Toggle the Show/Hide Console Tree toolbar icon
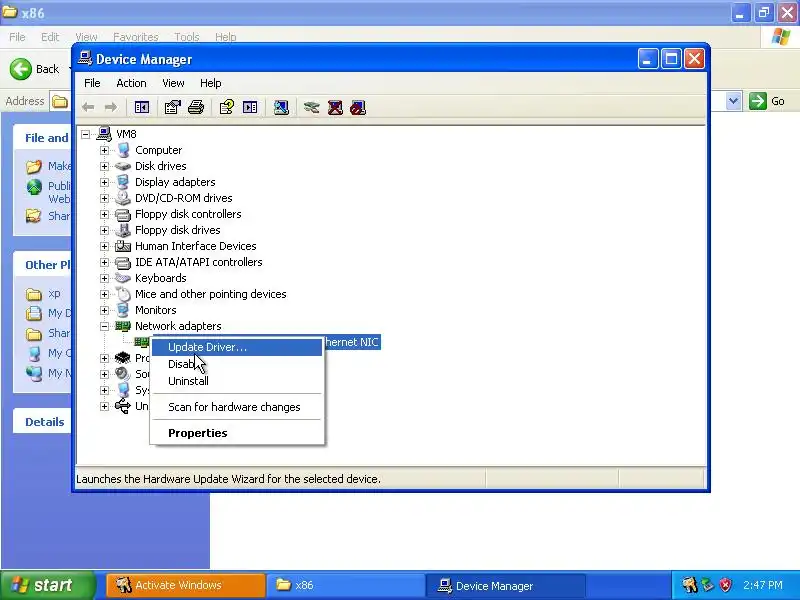Screen dimensions: 800x600 (x=141, y=107)
